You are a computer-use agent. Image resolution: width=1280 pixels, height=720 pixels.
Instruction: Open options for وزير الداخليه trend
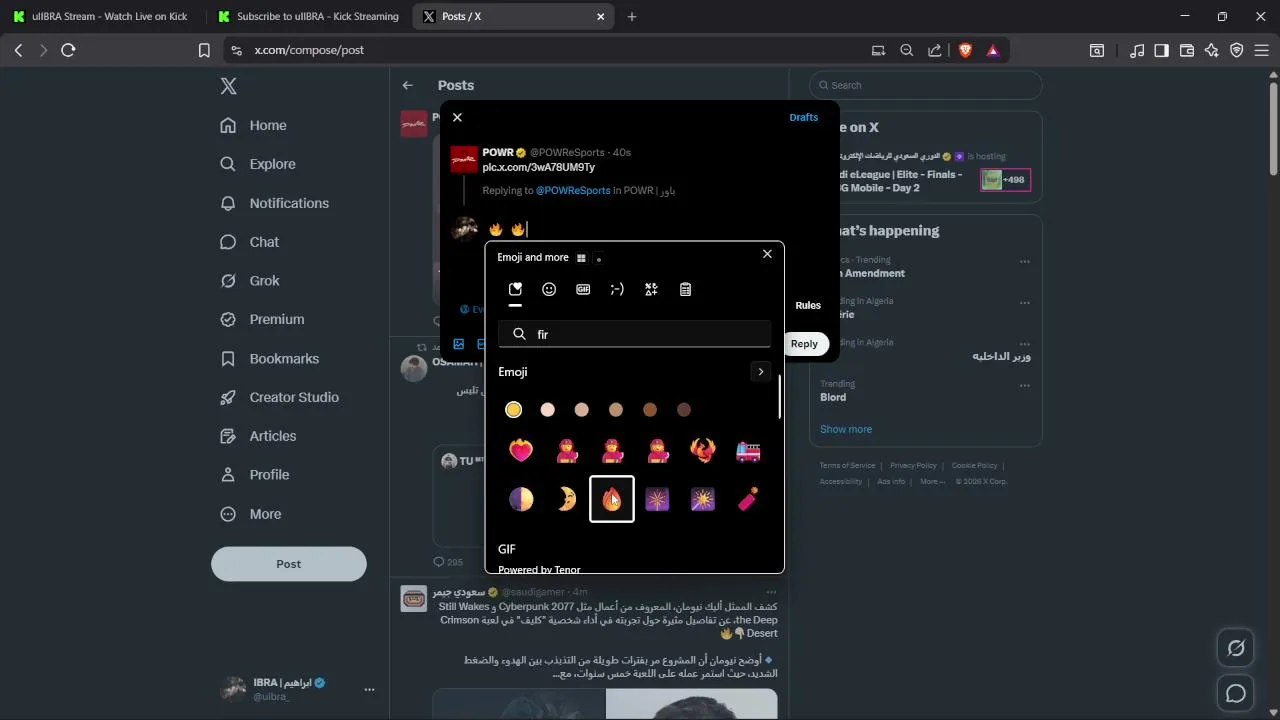pyautogui.click(x=1025, y=343)
